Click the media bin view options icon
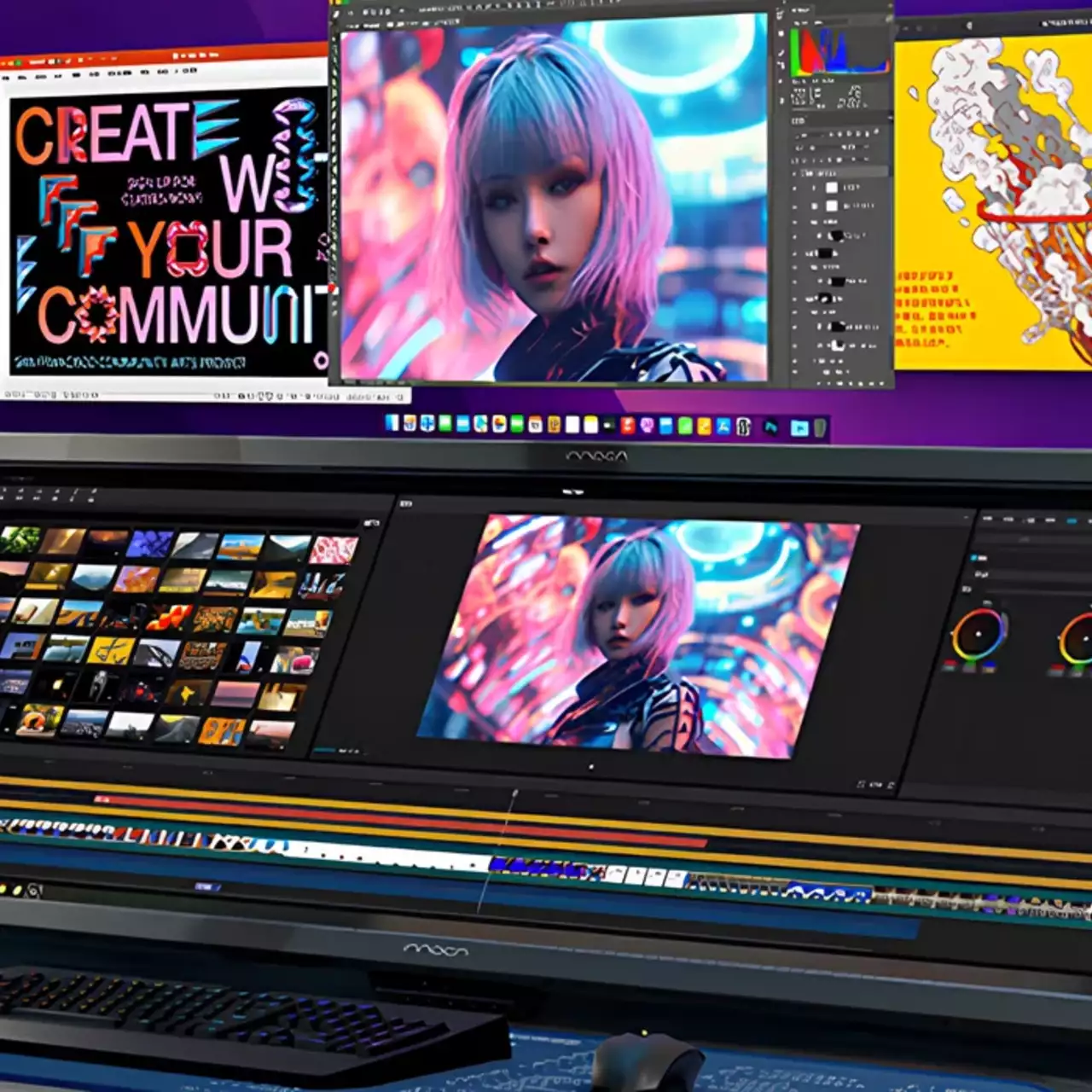Viewport: 1092px width, 1092px height. 371,522
